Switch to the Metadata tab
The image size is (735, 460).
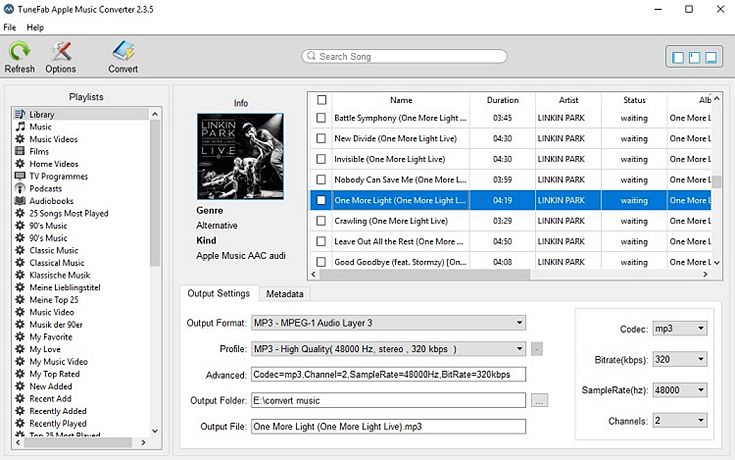pos(285,294)
